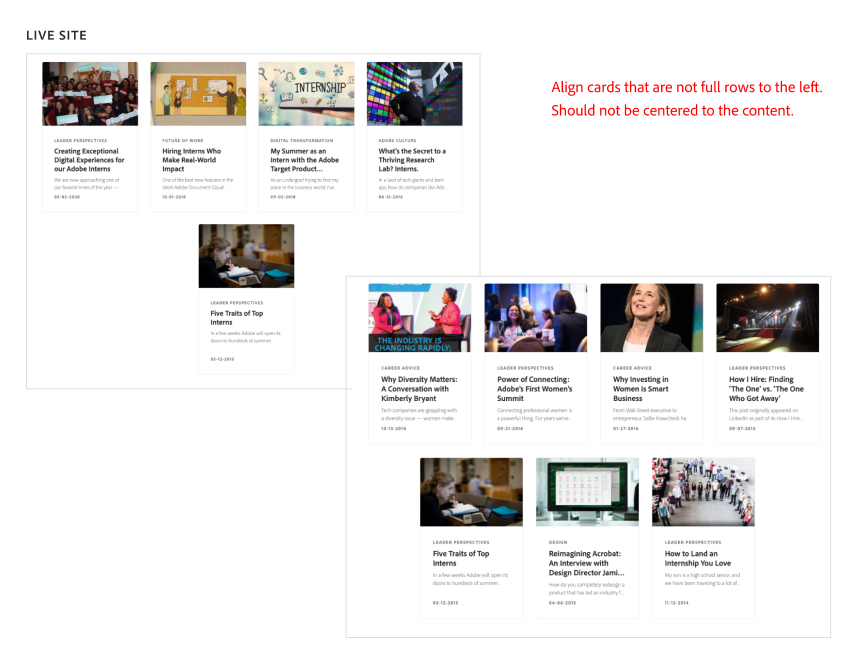The height and width of the screenshot is (664, 864).
Task: Click the "Industry Is Changing Rapidly" stage thumbnail
Action: (419, 317)
